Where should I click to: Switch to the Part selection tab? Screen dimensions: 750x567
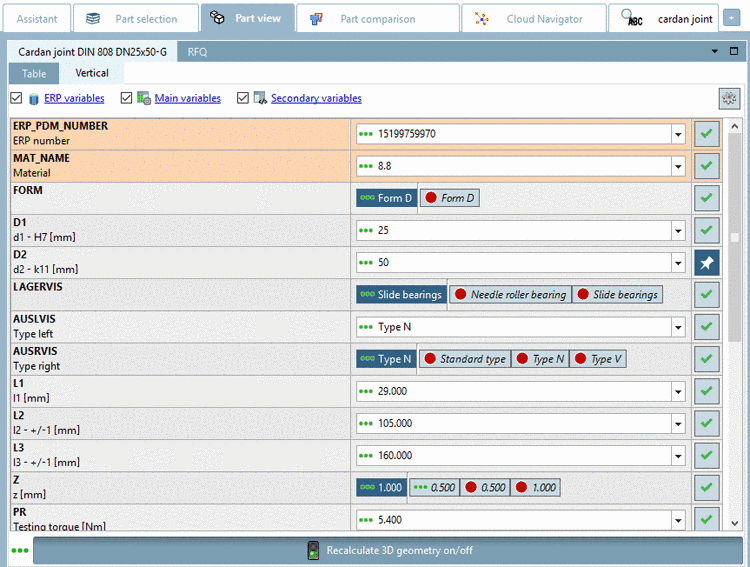[136, 19]
